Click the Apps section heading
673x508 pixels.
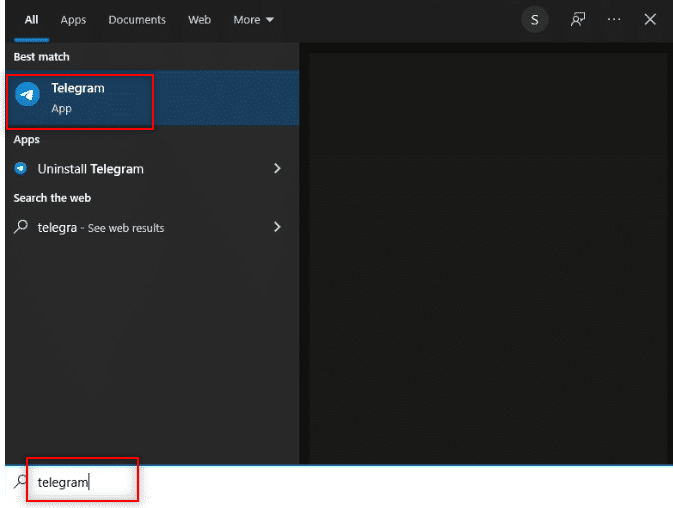(x=27, y=139)
